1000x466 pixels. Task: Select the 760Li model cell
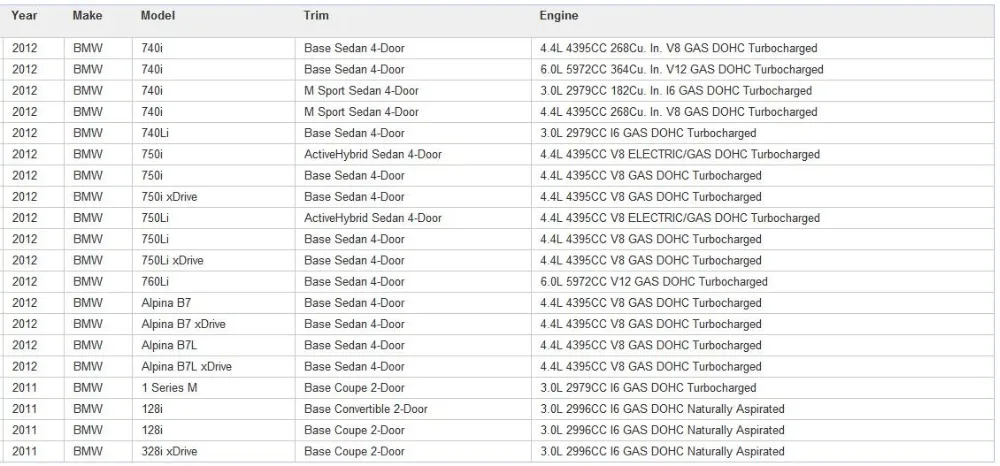(180, 282)
